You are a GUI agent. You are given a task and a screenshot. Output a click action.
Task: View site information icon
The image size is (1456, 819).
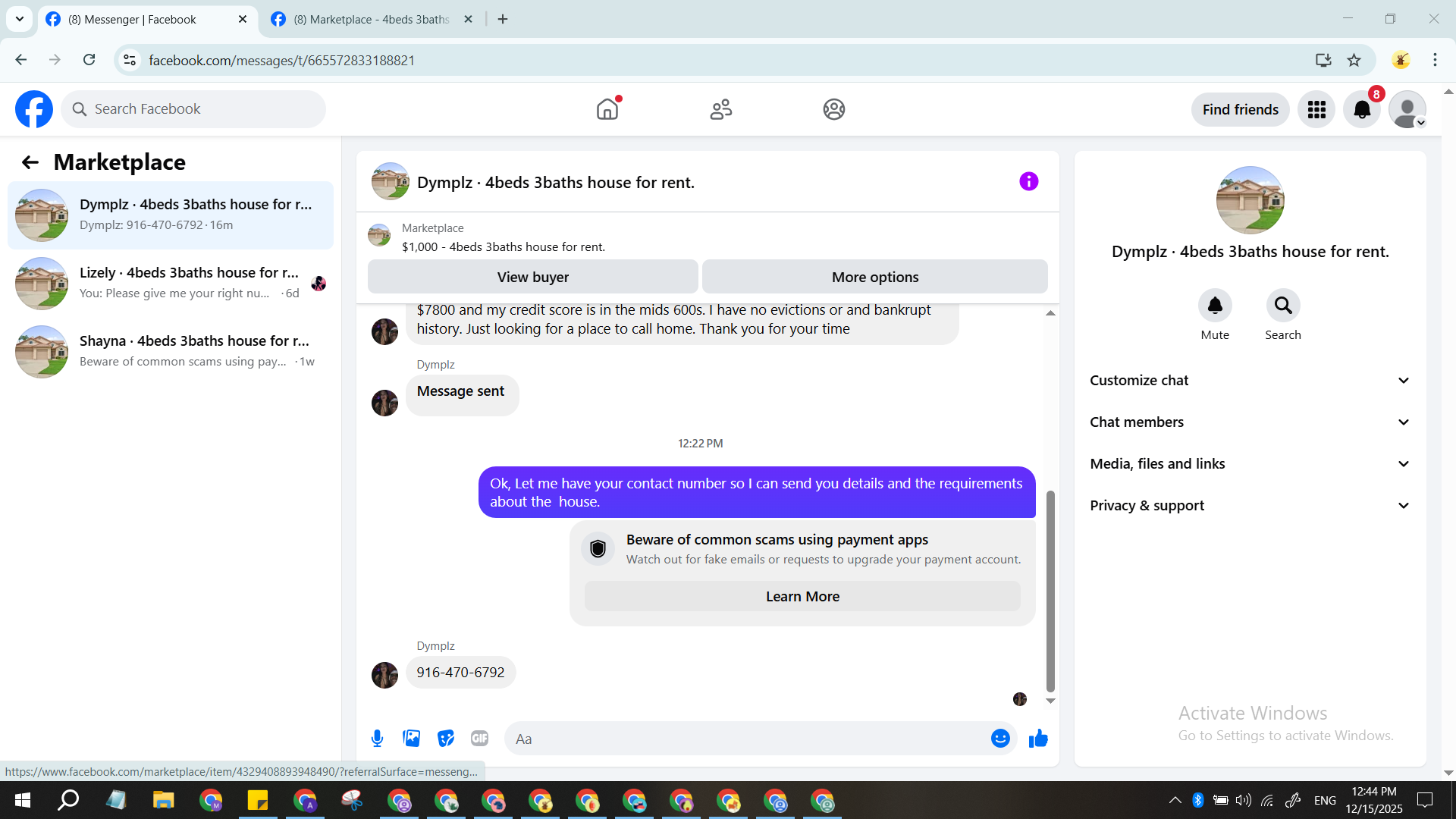click(x=130, y=60)
